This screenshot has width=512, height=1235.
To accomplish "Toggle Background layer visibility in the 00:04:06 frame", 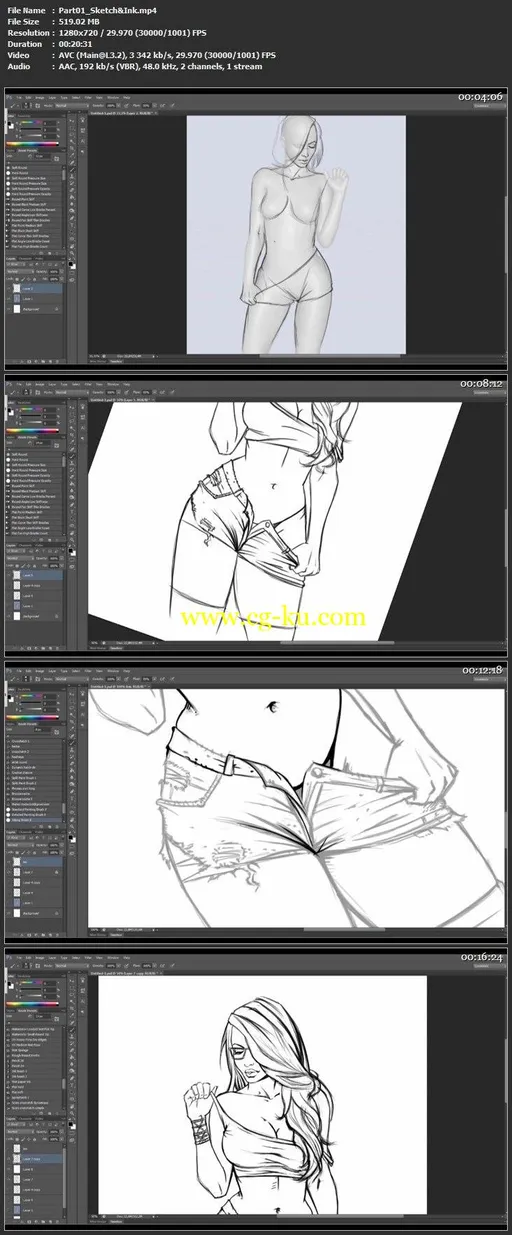I will click(x=9, y=309).
